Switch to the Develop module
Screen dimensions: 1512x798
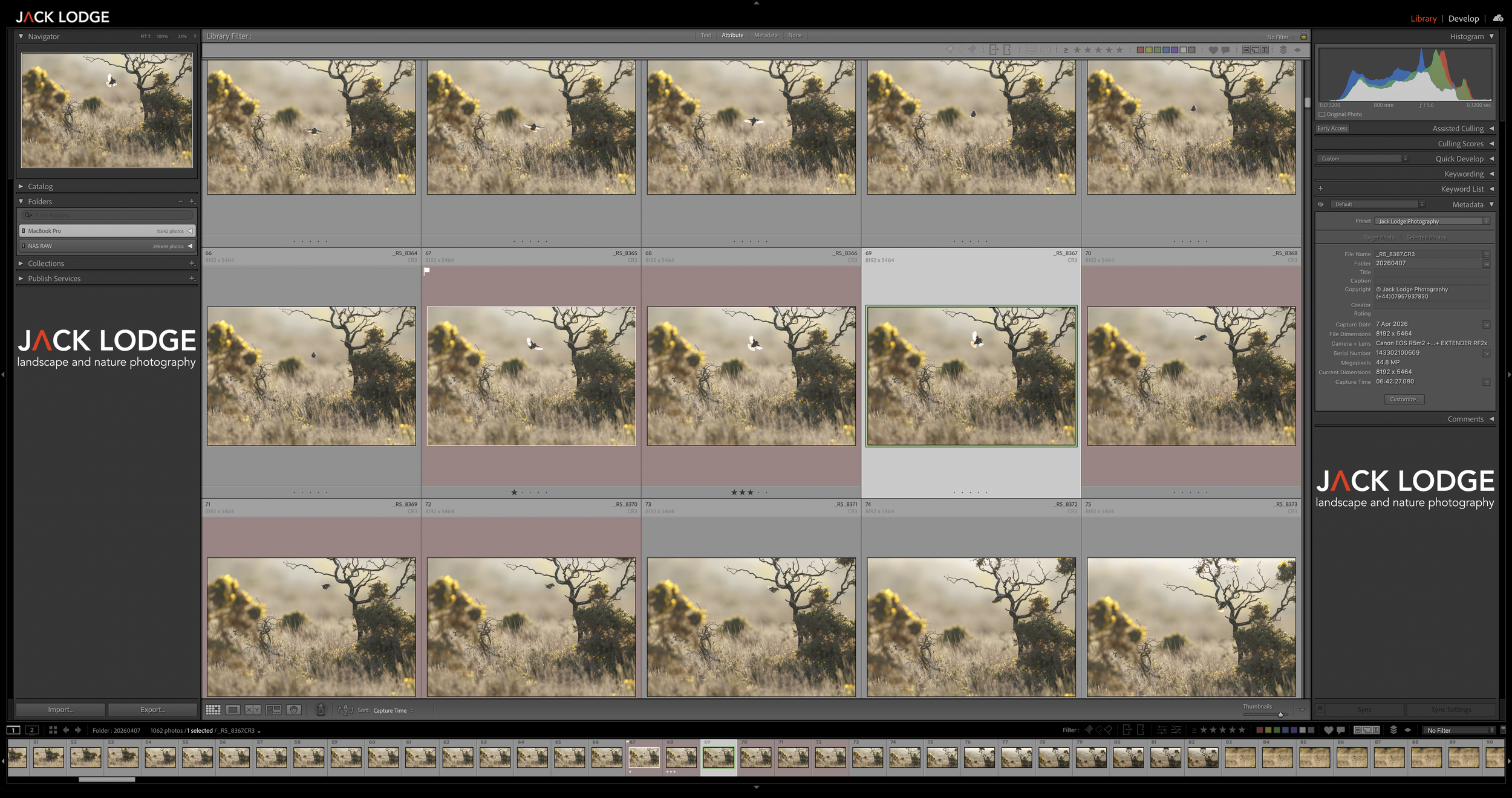click(1465, 18)
